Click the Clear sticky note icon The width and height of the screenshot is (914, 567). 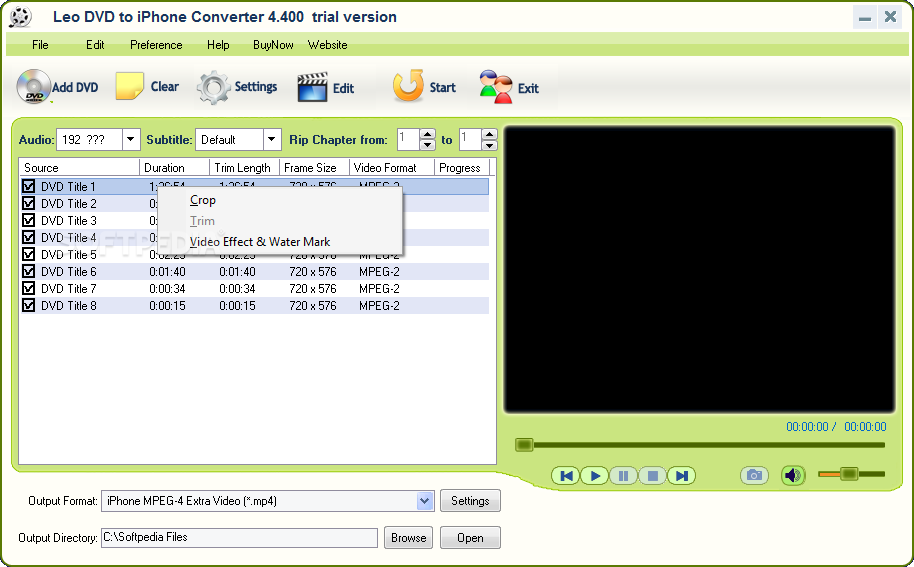click(x=129, y=86)
